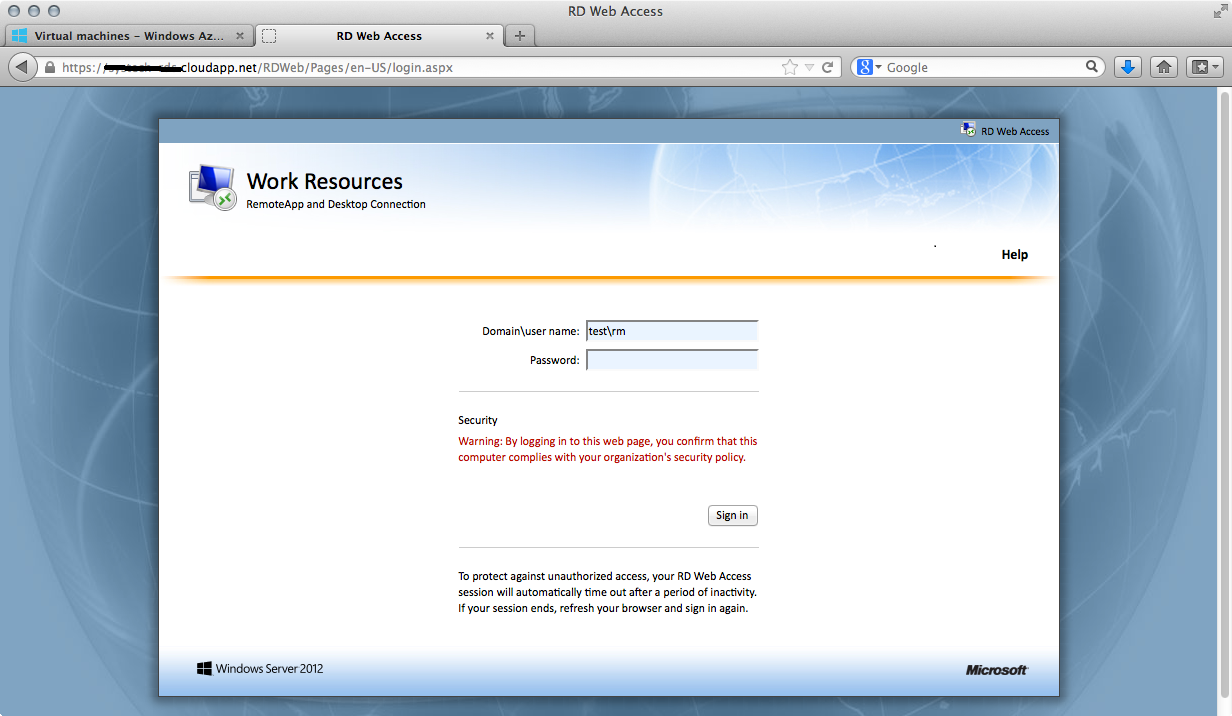Close the RD Web Access tab
Image resolution: width=1232 pixels, height=716 pixels.
[x=490, y=36]
